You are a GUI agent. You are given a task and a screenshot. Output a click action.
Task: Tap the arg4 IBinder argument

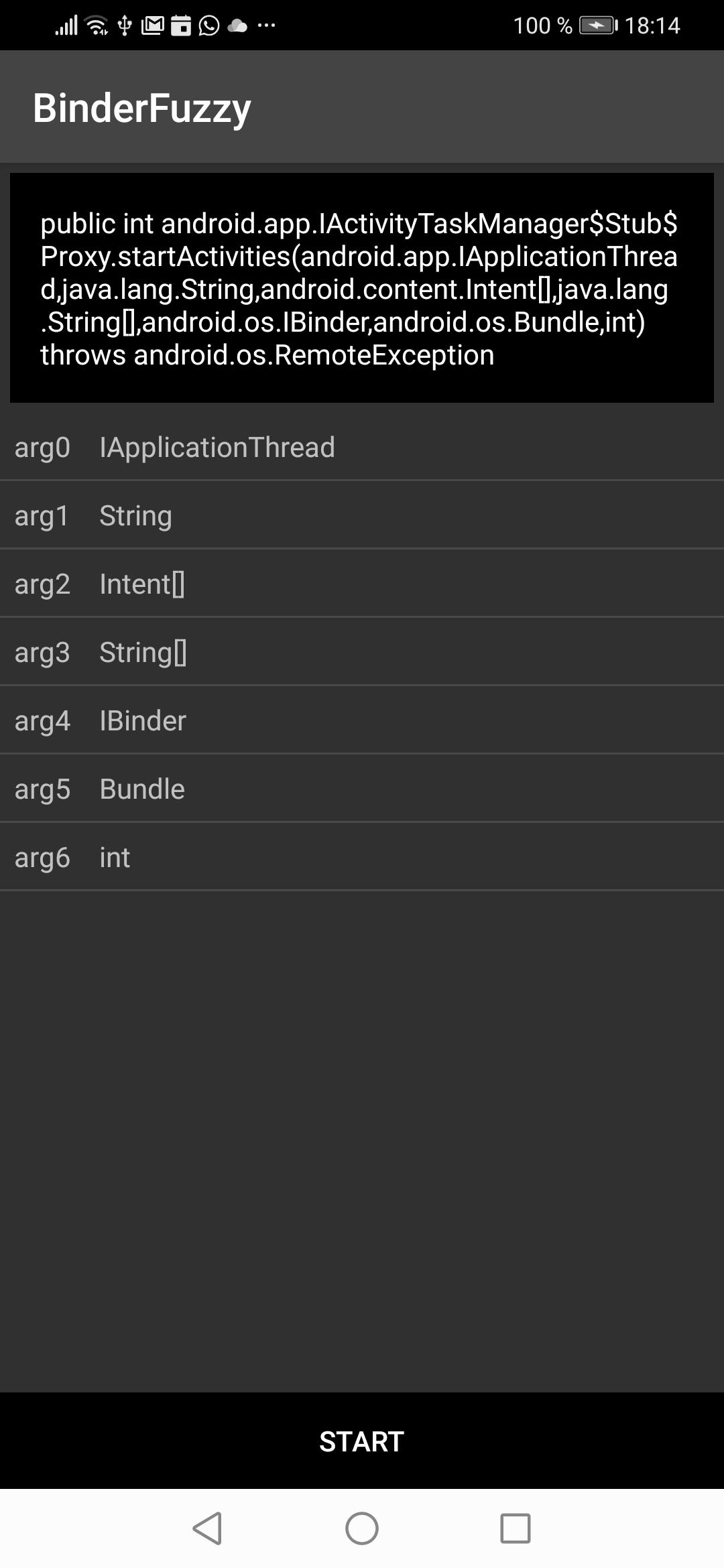(362, 720)
